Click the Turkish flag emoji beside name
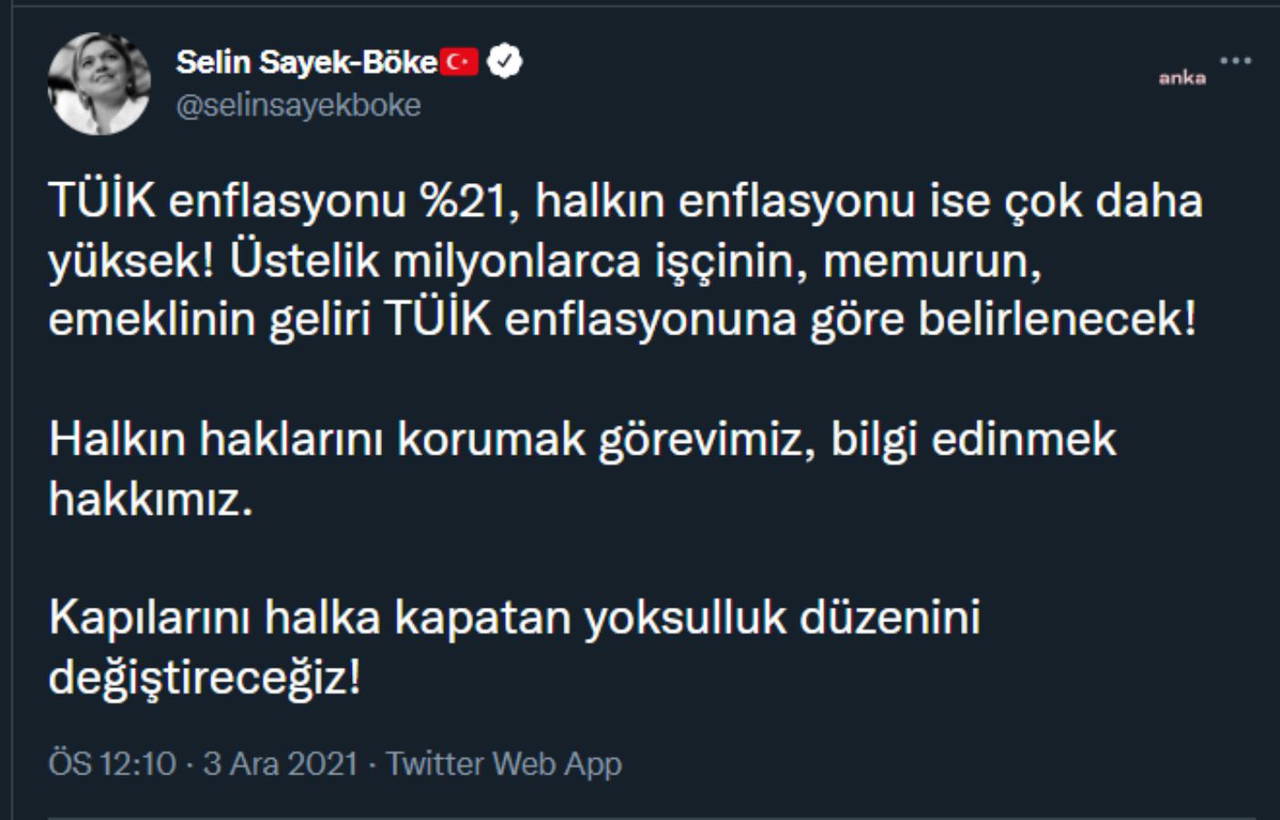The image size is (1280, 820). pos(459,62)
